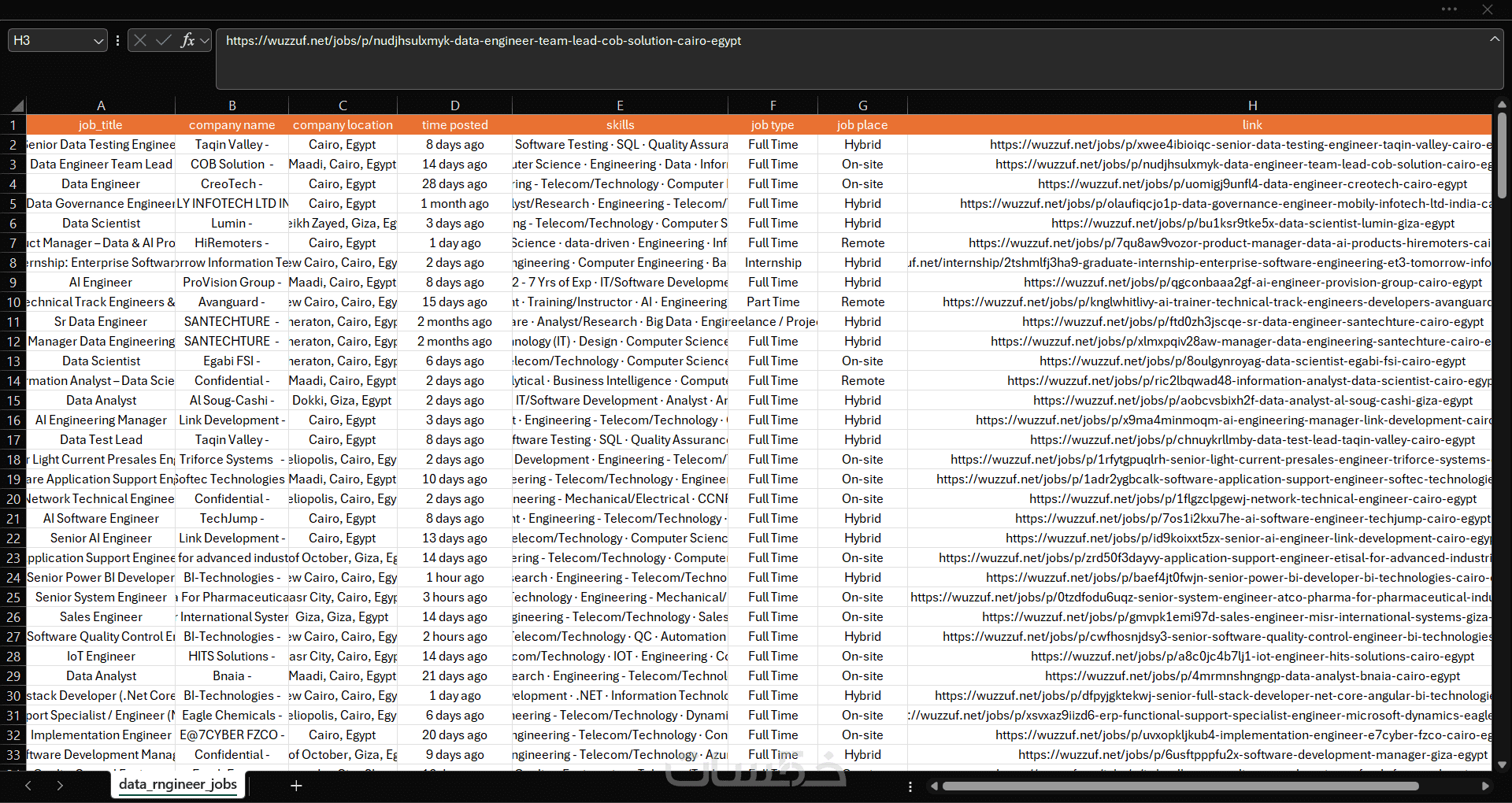Open the IoT engineer HITS Solutions link
Viewport: 1512px width, 803px height.
coord(1252,657)
